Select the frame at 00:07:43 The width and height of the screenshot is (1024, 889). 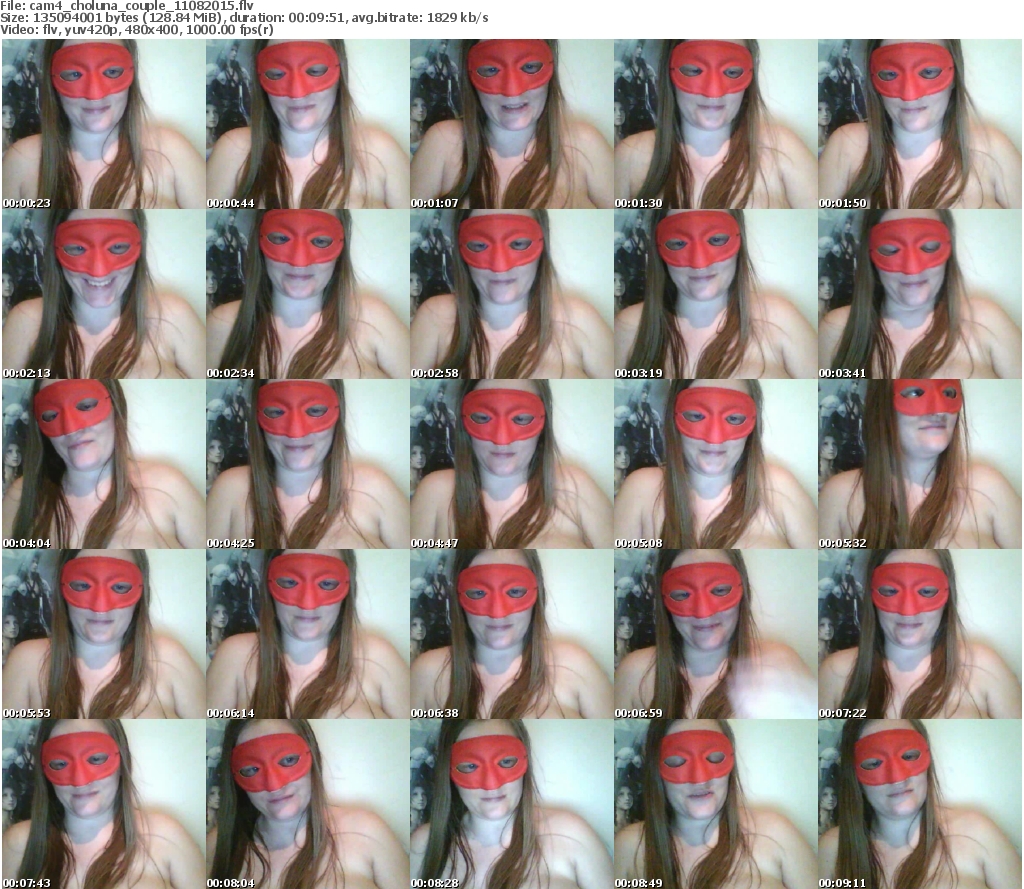tap(104, 804)
